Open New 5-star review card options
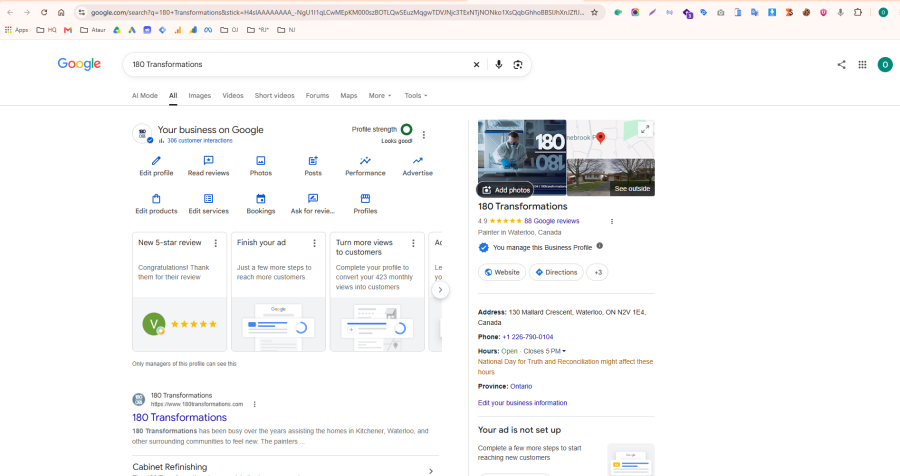This screenshot has height=476, width=900. point(216,243)
